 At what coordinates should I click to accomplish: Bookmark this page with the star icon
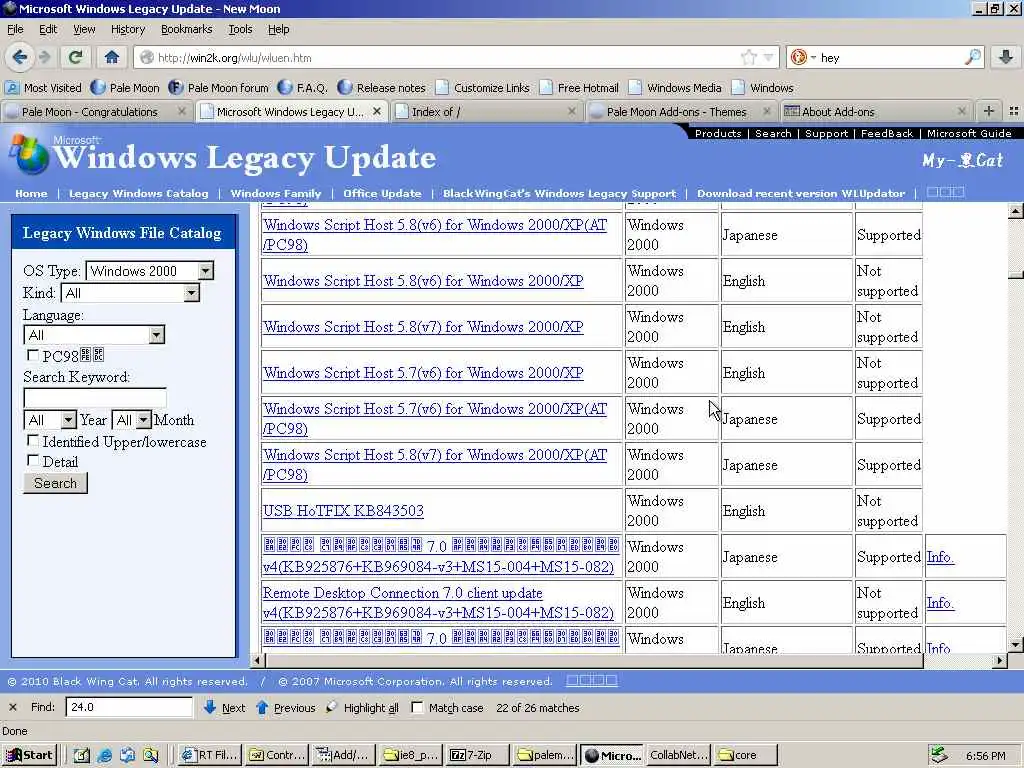(748, 57)
